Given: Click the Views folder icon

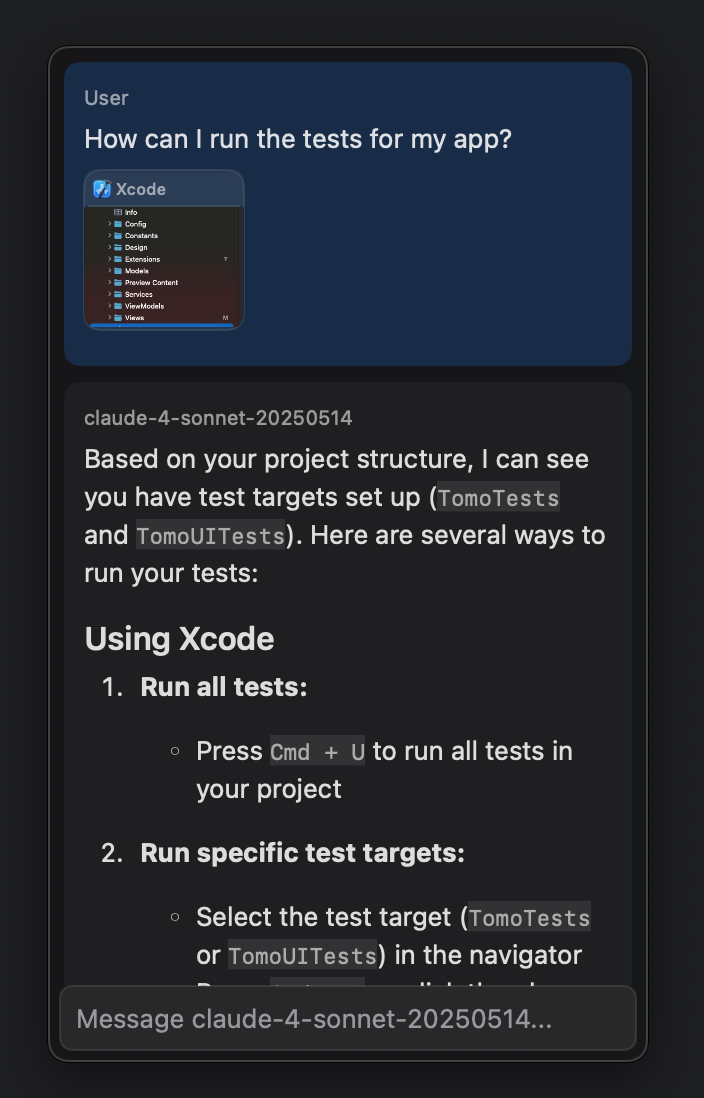Looking at the screenshot, I should [x=118, y=318].
